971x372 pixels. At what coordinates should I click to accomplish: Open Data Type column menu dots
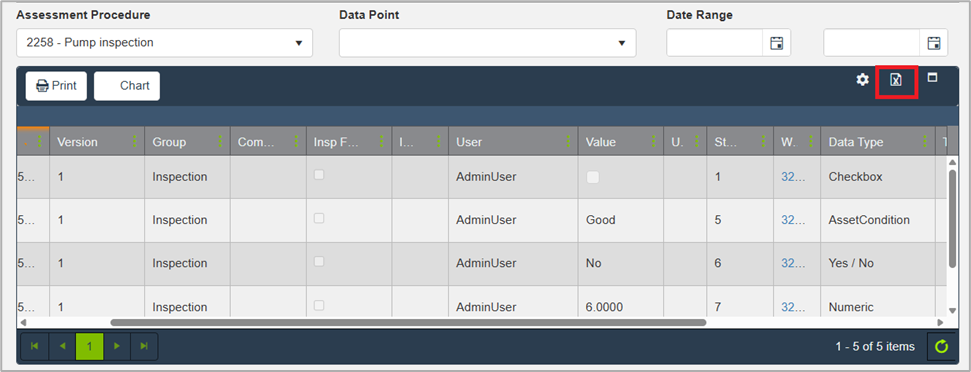pos(925,142)
